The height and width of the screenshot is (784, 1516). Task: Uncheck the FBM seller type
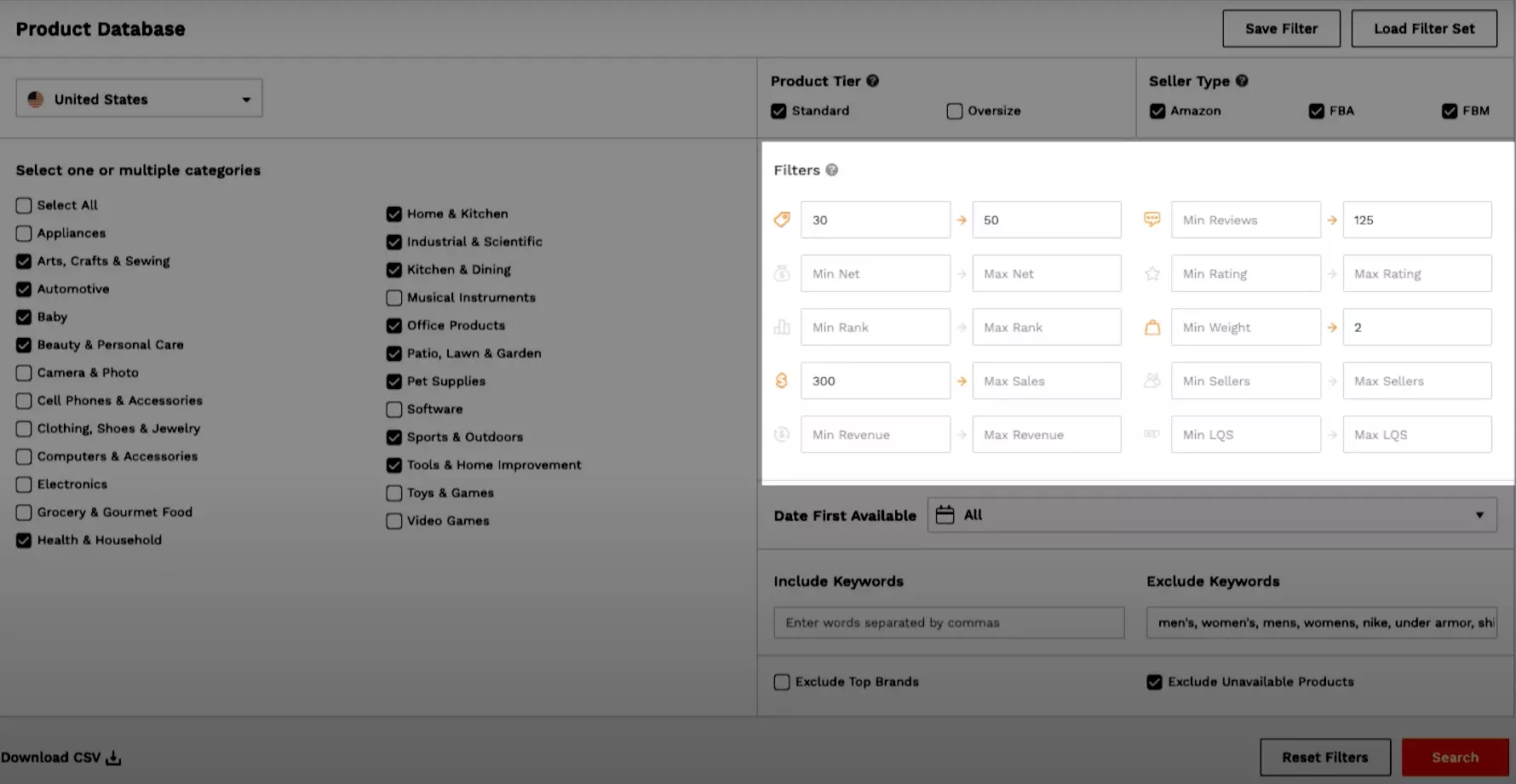[1450, 111]
